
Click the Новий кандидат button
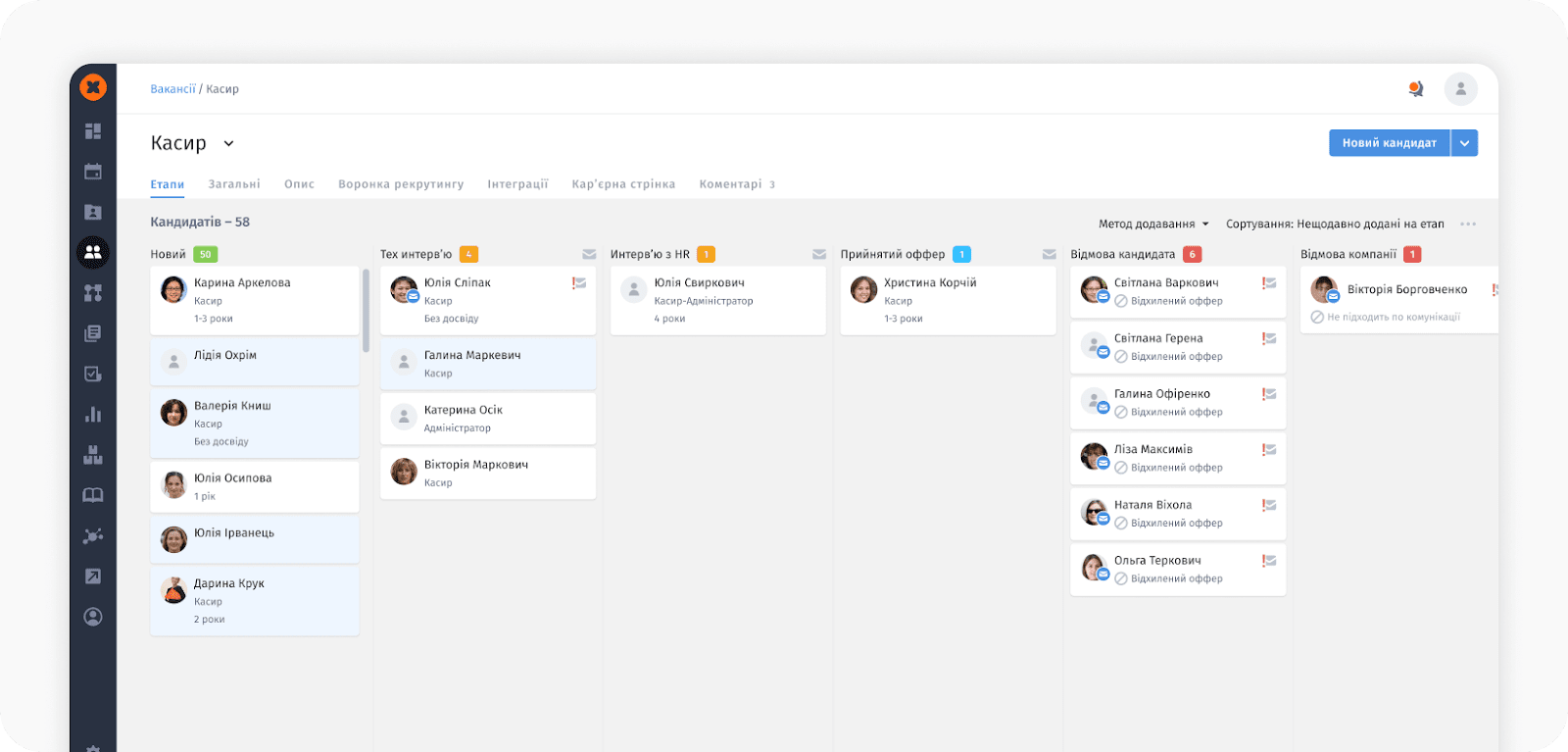tap(1389, 143)
